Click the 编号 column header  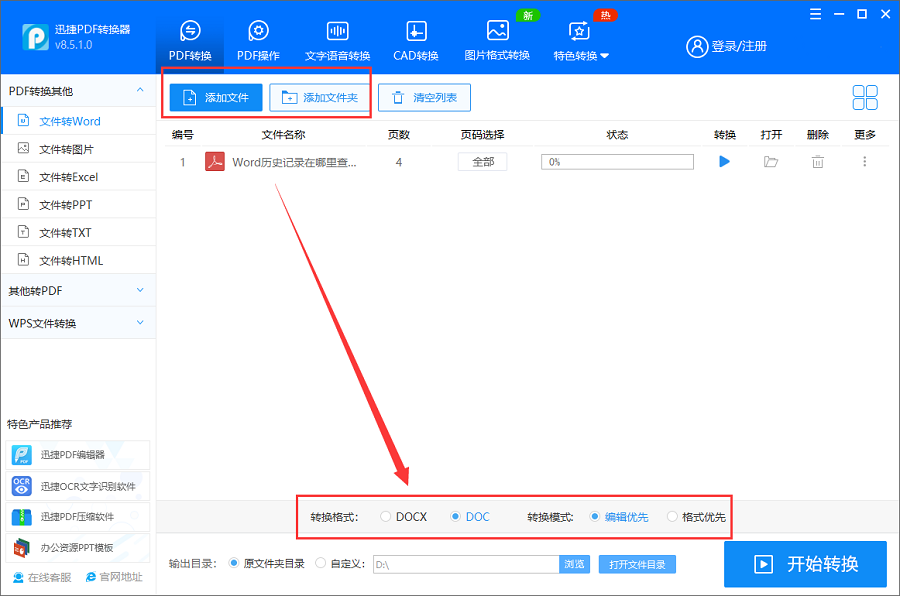183,135
